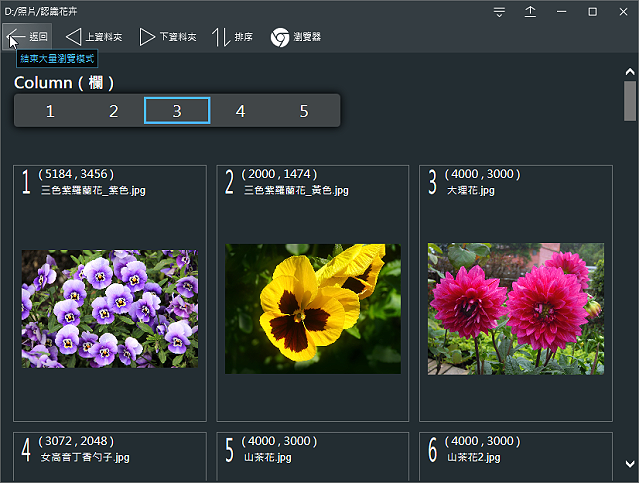The image size is (639, 483).
Task: Open the title bar menu lines icon
Action: [x=499, y=12]
